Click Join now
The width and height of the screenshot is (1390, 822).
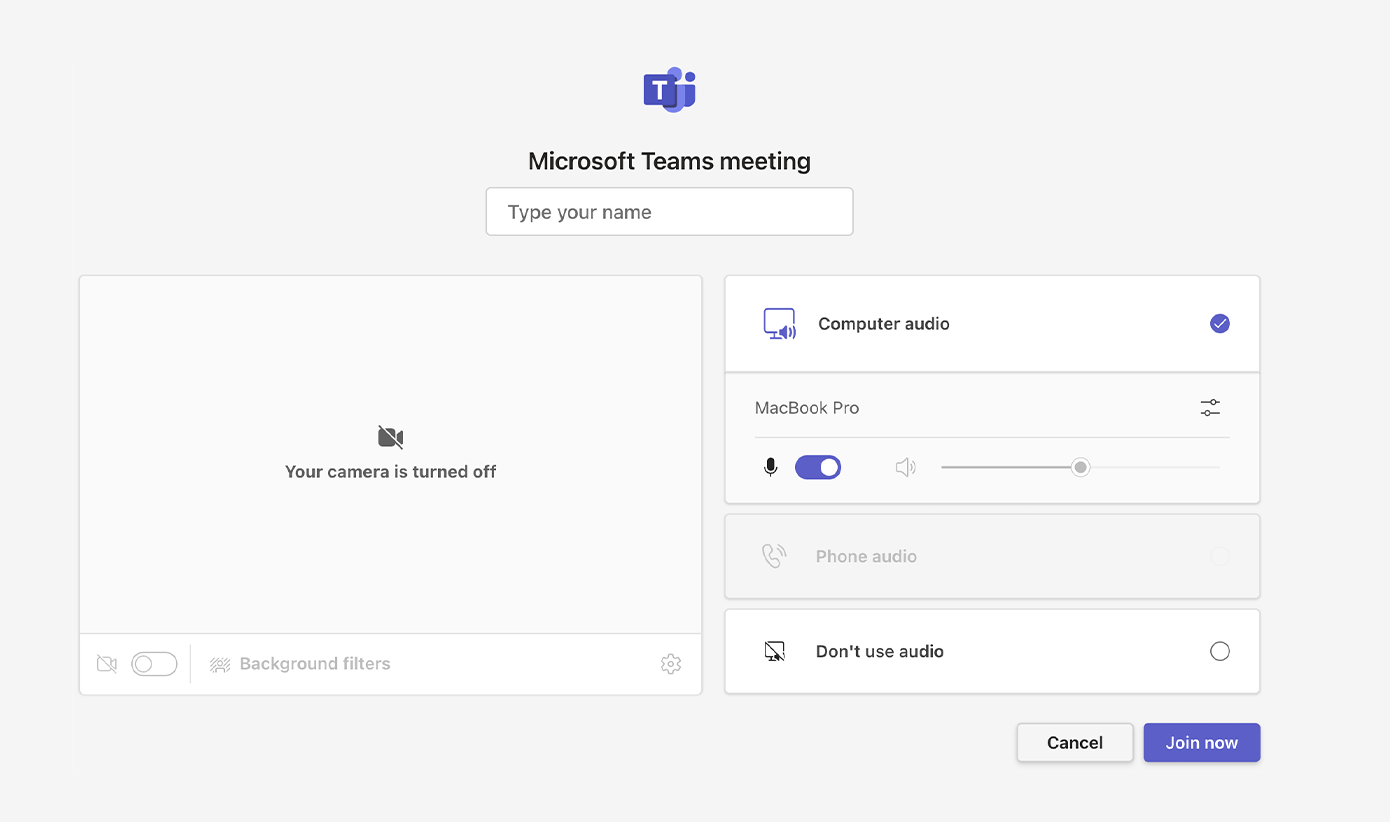coord(1202,743)
